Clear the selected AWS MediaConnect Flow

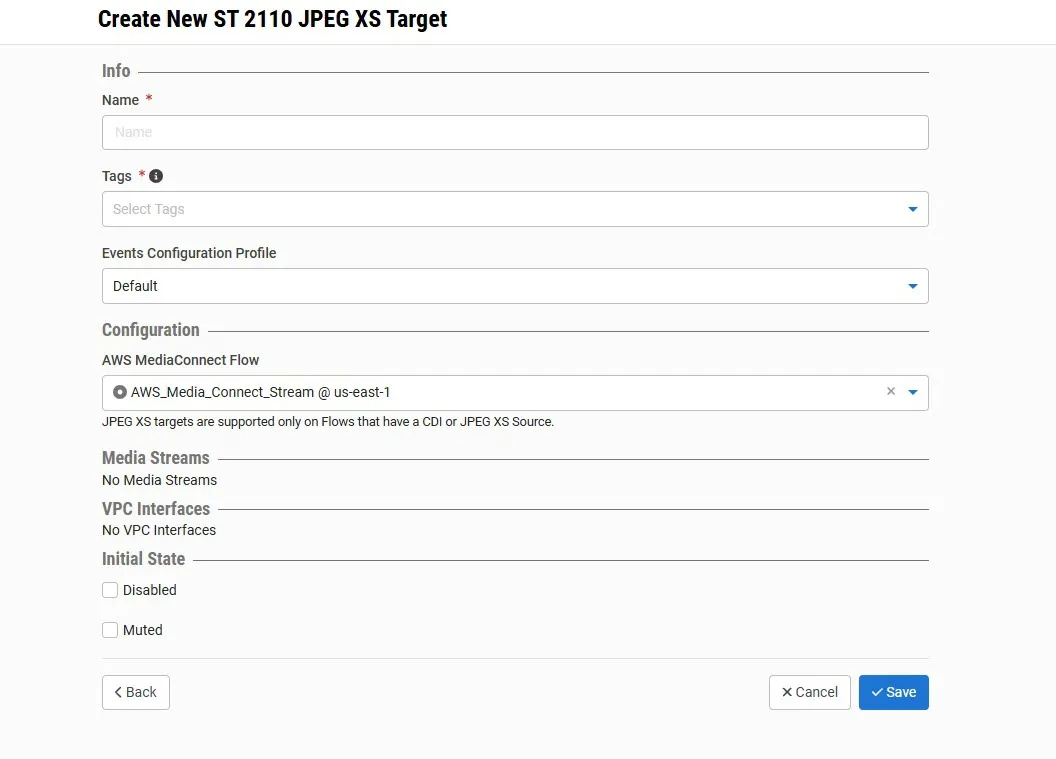click(891, 391)
